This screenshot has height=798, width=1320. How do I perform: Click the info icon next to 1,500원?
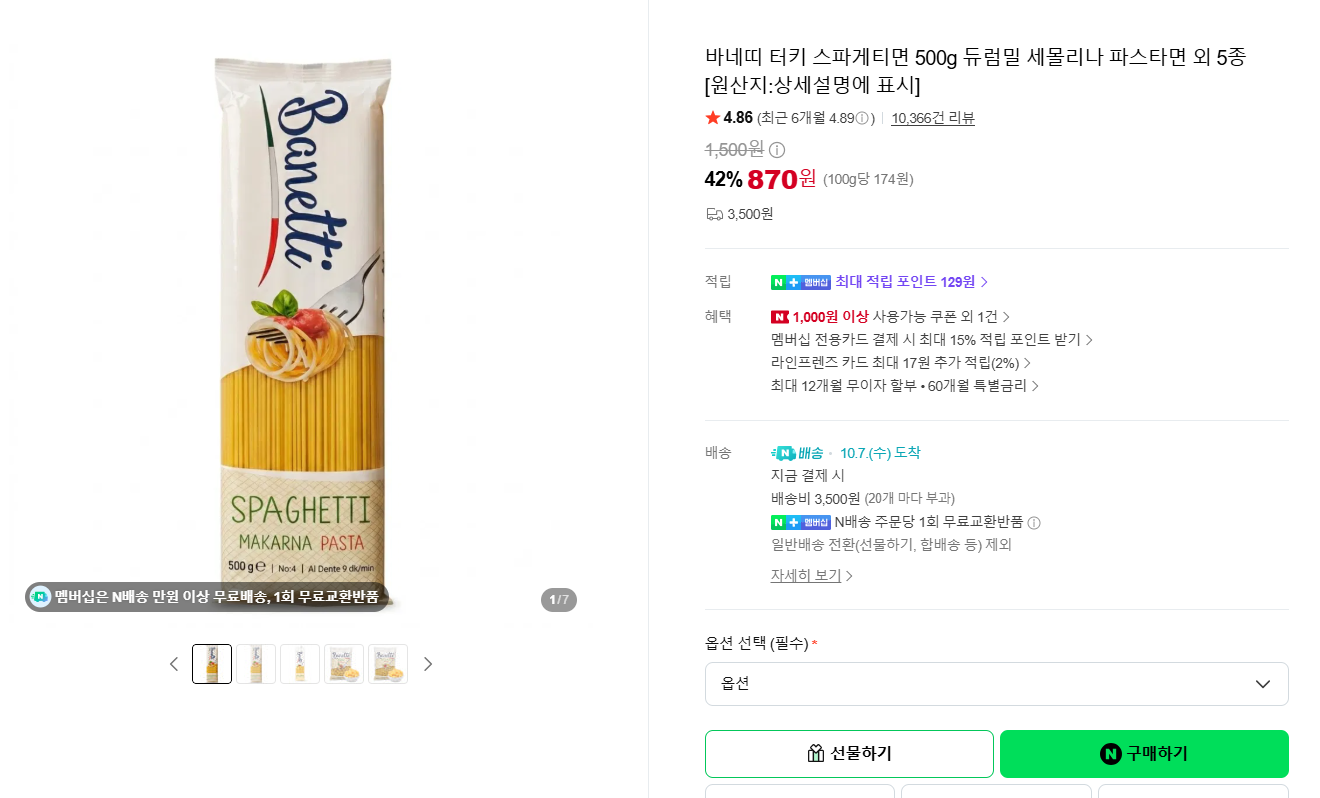click(777, 150)
